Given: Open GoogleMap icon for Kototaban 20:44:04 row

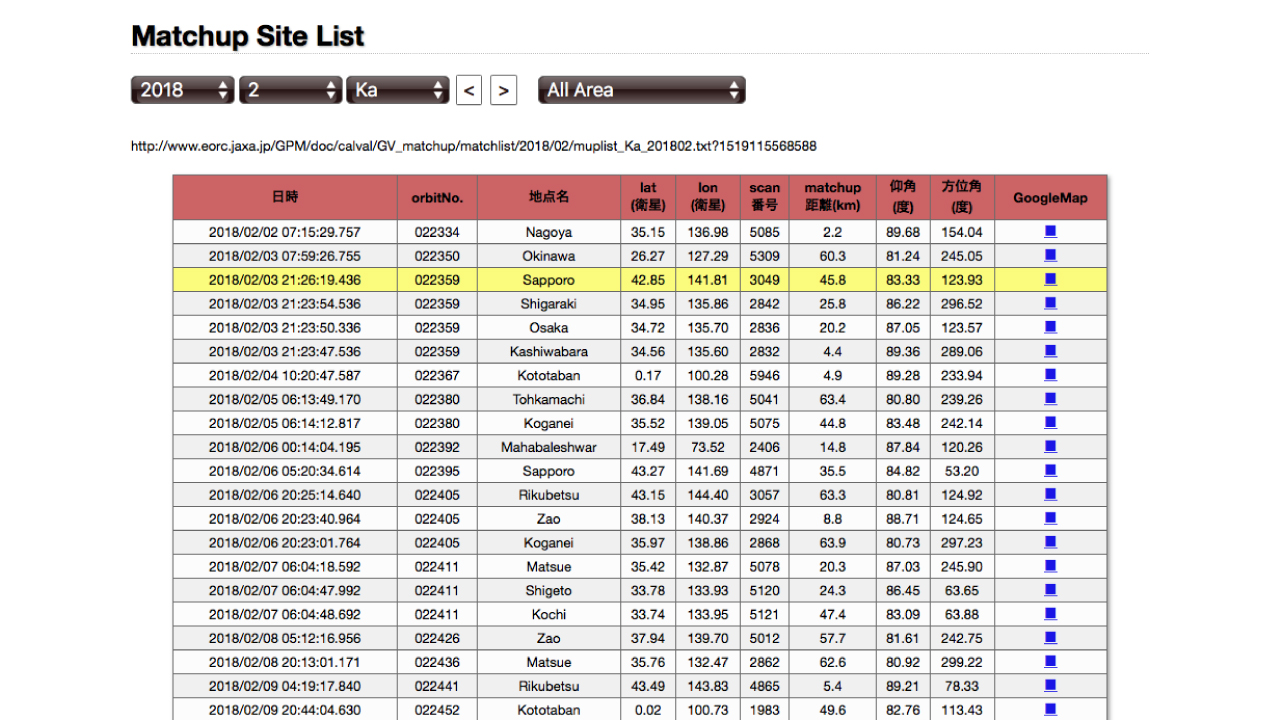Looking at the screenshot, I should [1050, 709].
